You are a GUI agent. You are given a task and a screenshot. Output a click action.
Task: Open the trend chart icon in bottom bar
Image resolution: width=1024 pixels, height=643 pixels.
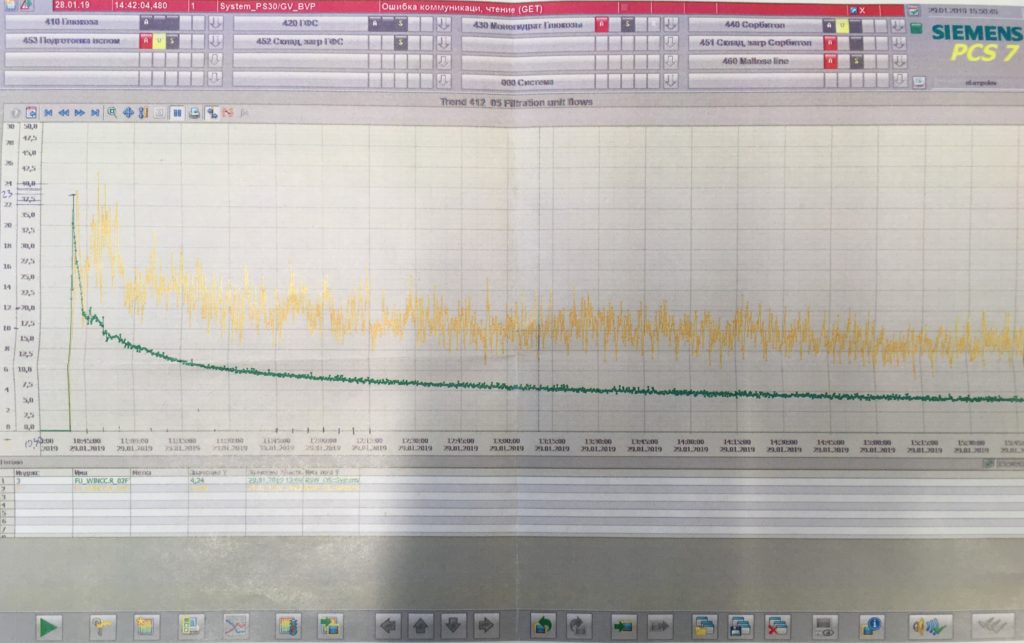coord(236,627)
